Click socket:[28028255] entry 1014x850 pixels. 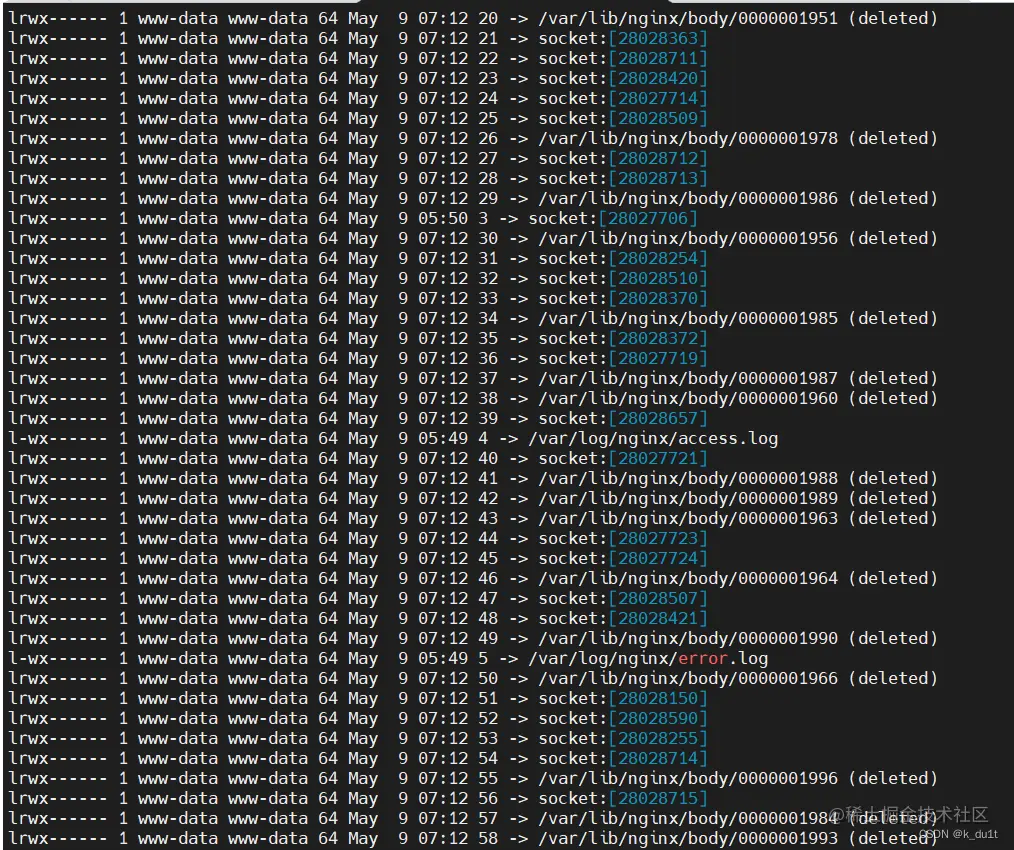623,739
